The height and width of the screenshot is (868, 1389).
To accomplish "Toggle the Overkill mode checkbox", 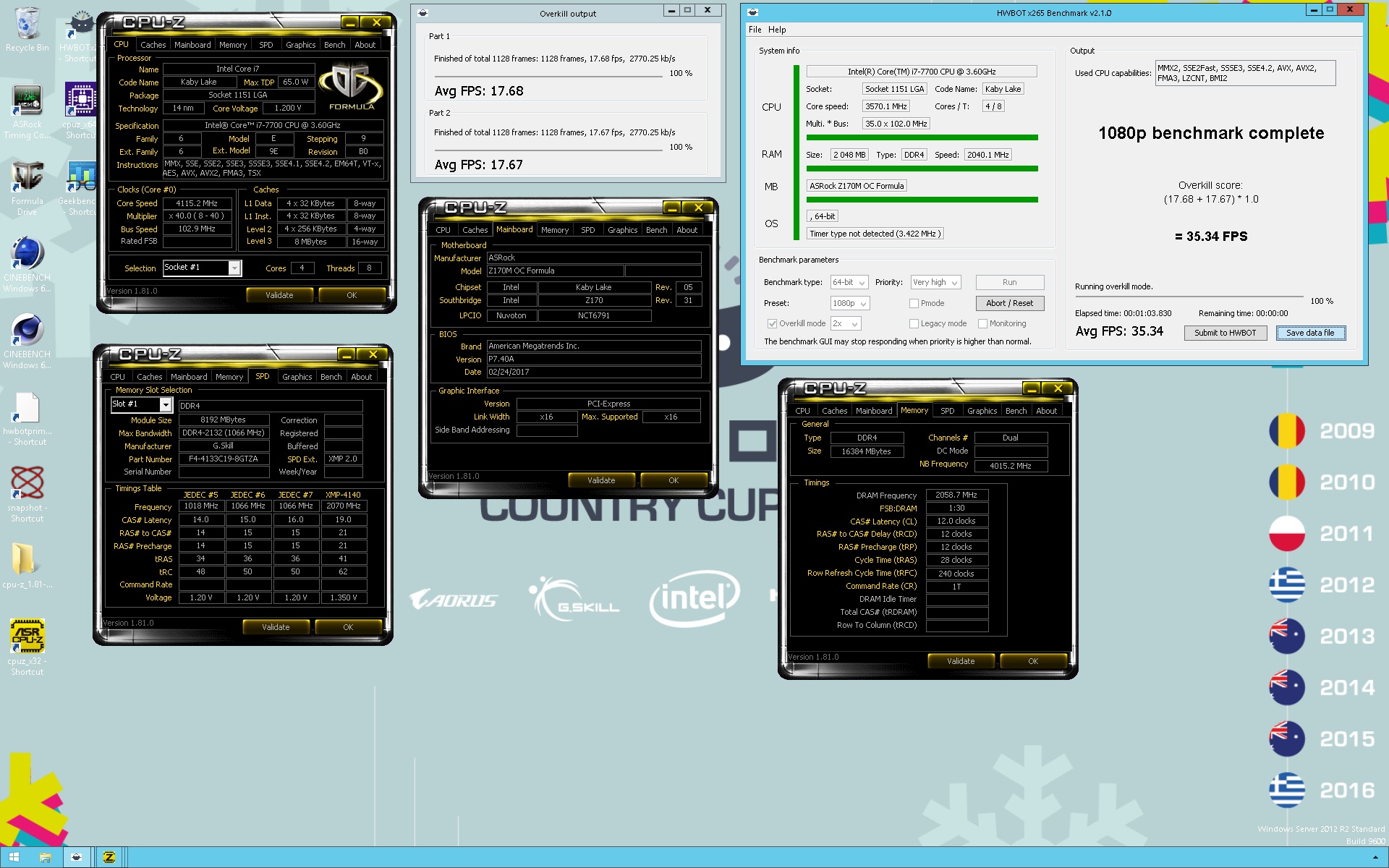I will (772, 323).
